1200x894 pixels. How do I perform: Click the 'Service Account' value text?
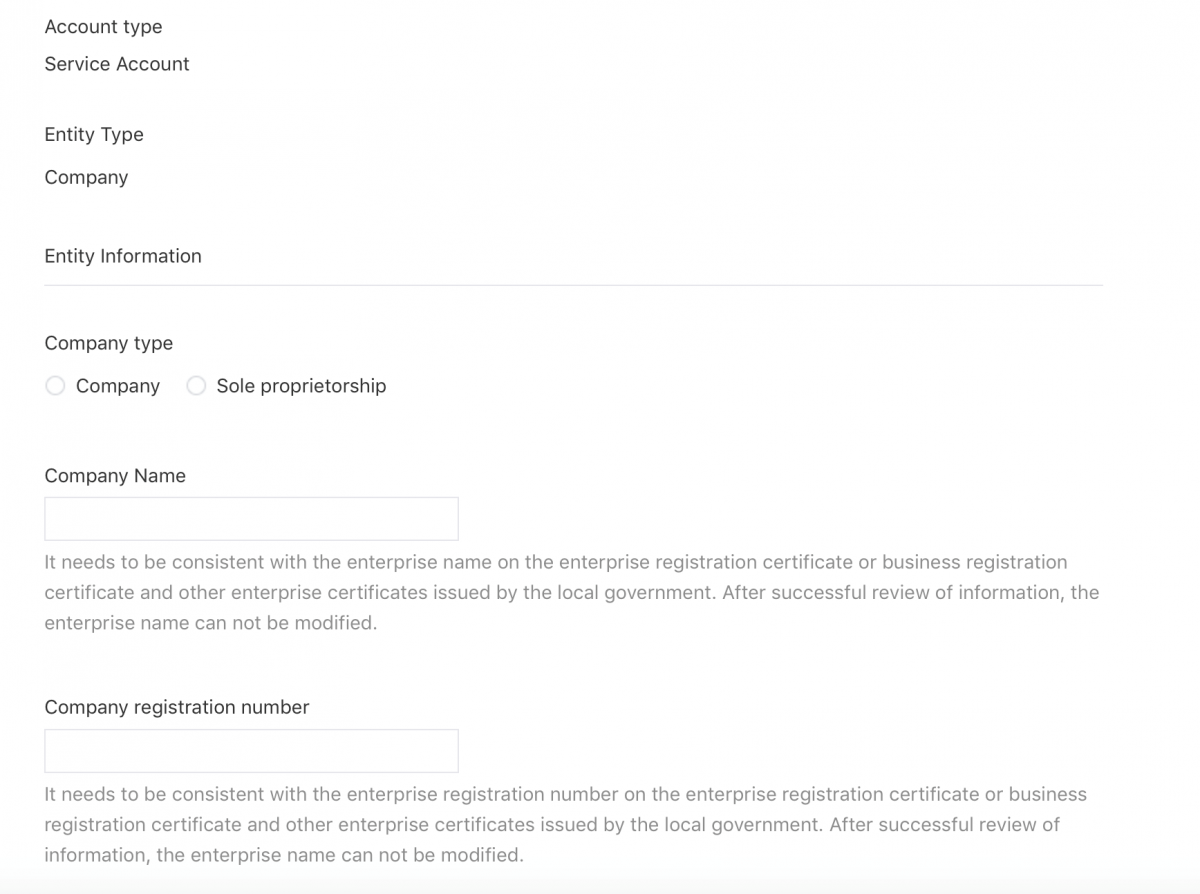tap(117, 64)
